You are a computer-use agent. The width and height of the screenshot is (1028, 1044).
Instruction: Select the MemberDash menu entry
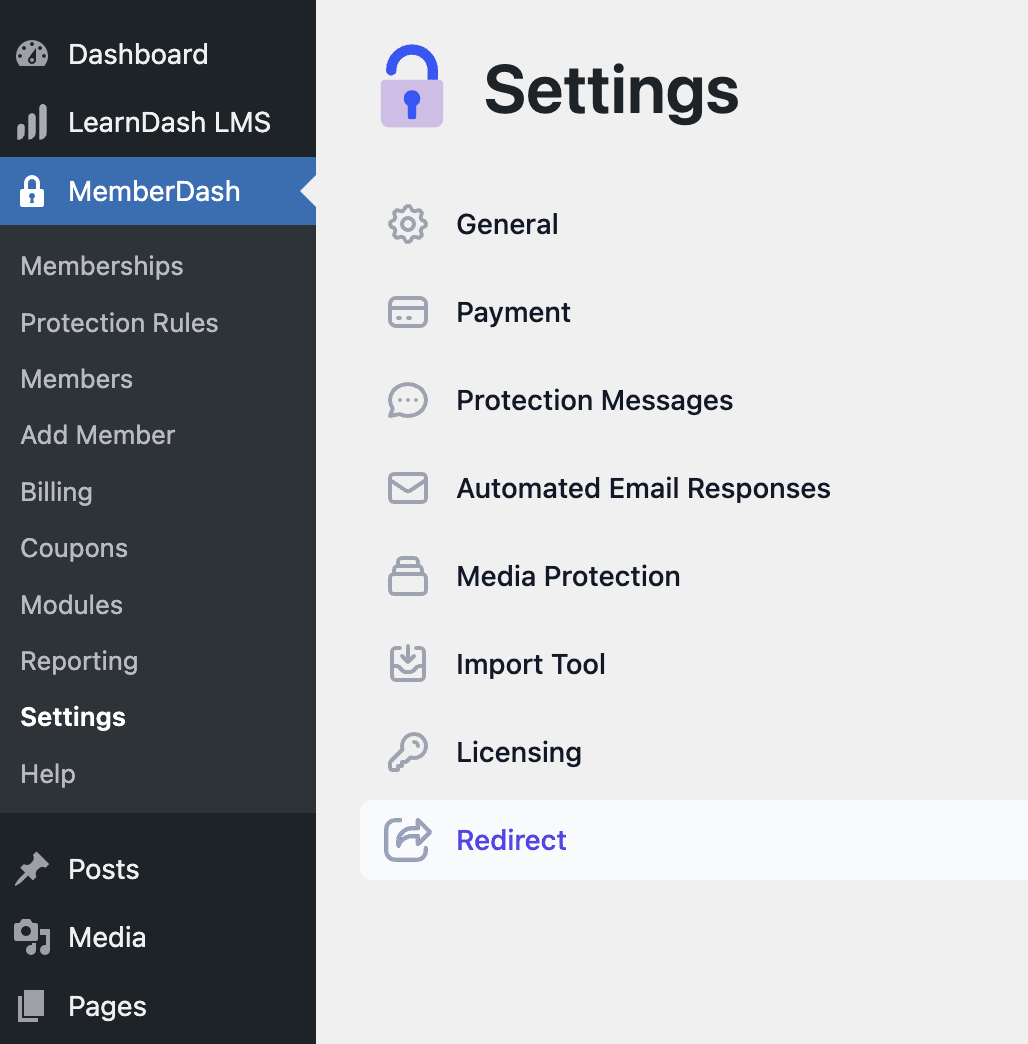click(x=158, y=191)
